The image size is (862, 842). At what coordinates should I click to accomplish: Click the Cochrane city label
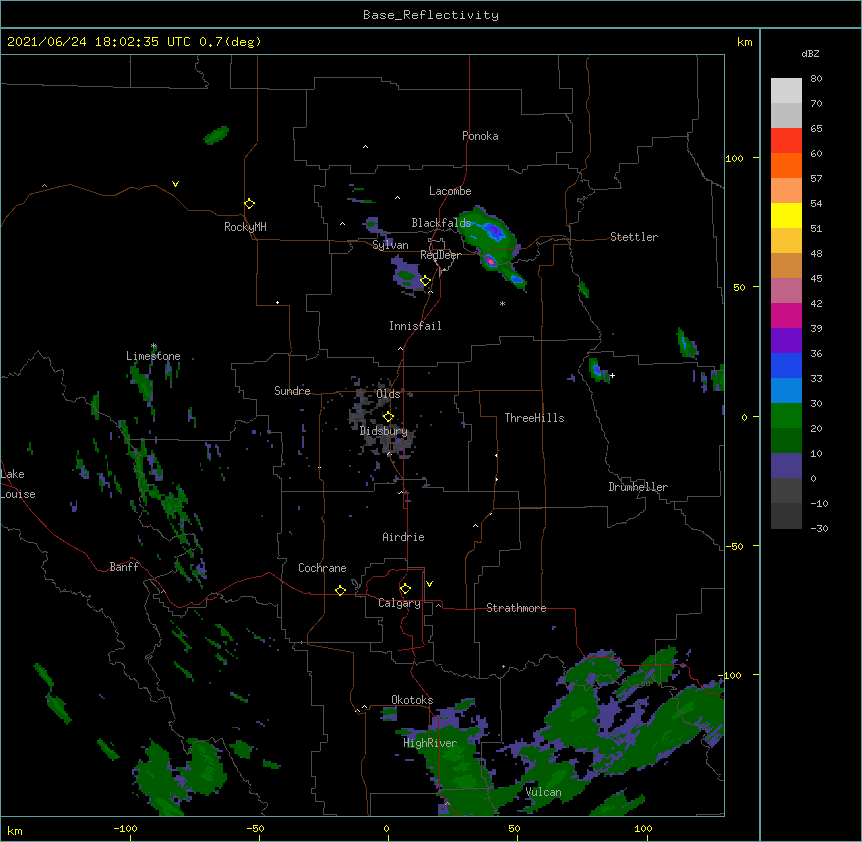click(322, 568)
